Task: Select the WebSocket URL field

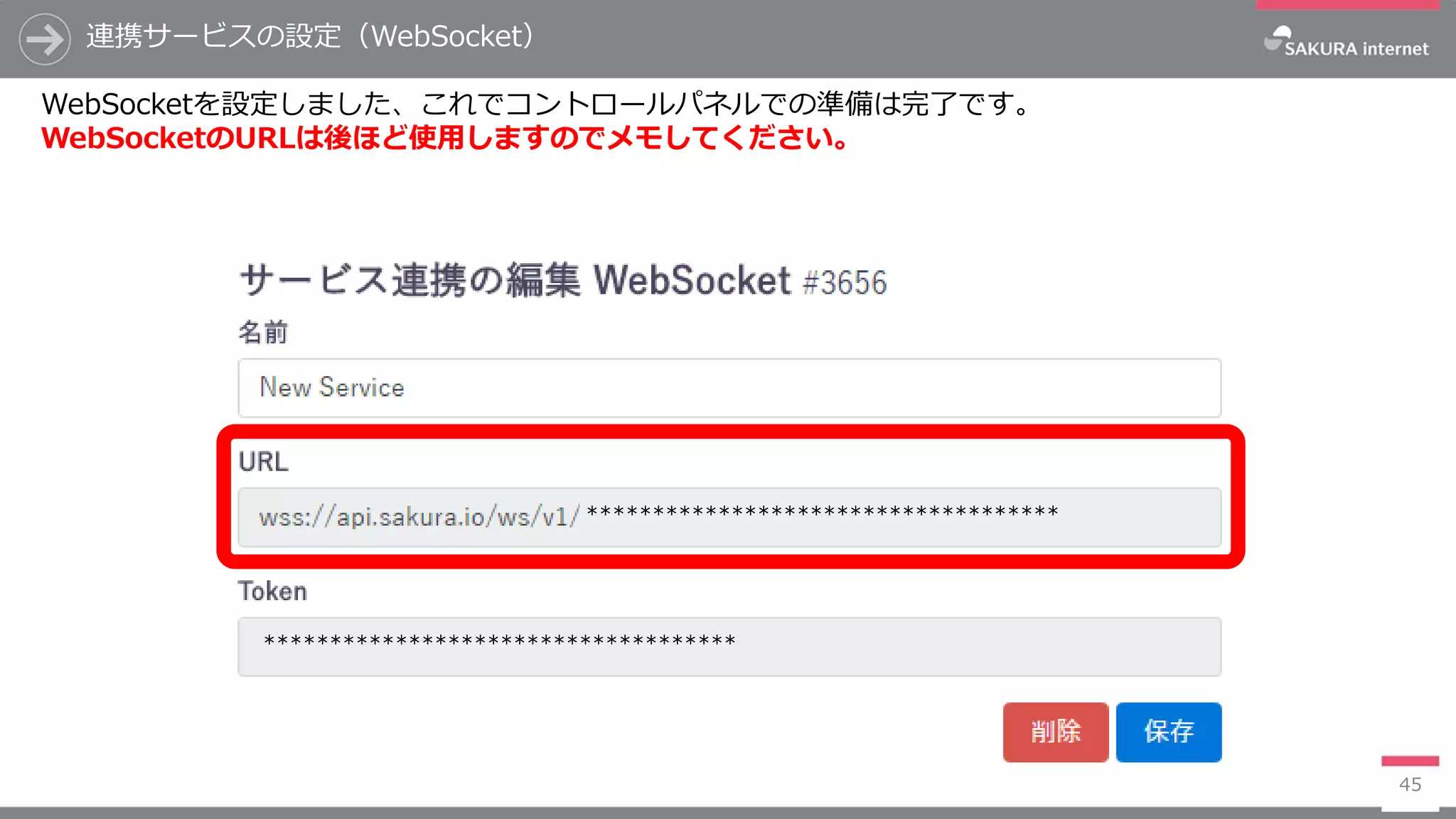Action: coord(729,518)
